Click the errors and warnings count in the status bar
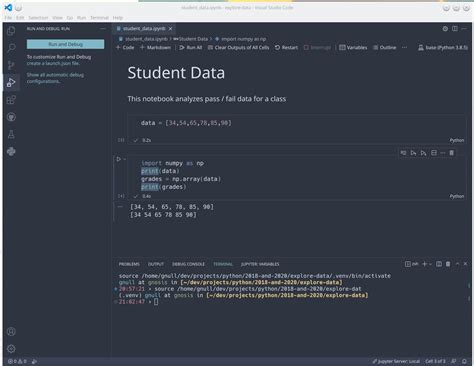The width and height of the screenshot is (474, 366). coord(17,361)
